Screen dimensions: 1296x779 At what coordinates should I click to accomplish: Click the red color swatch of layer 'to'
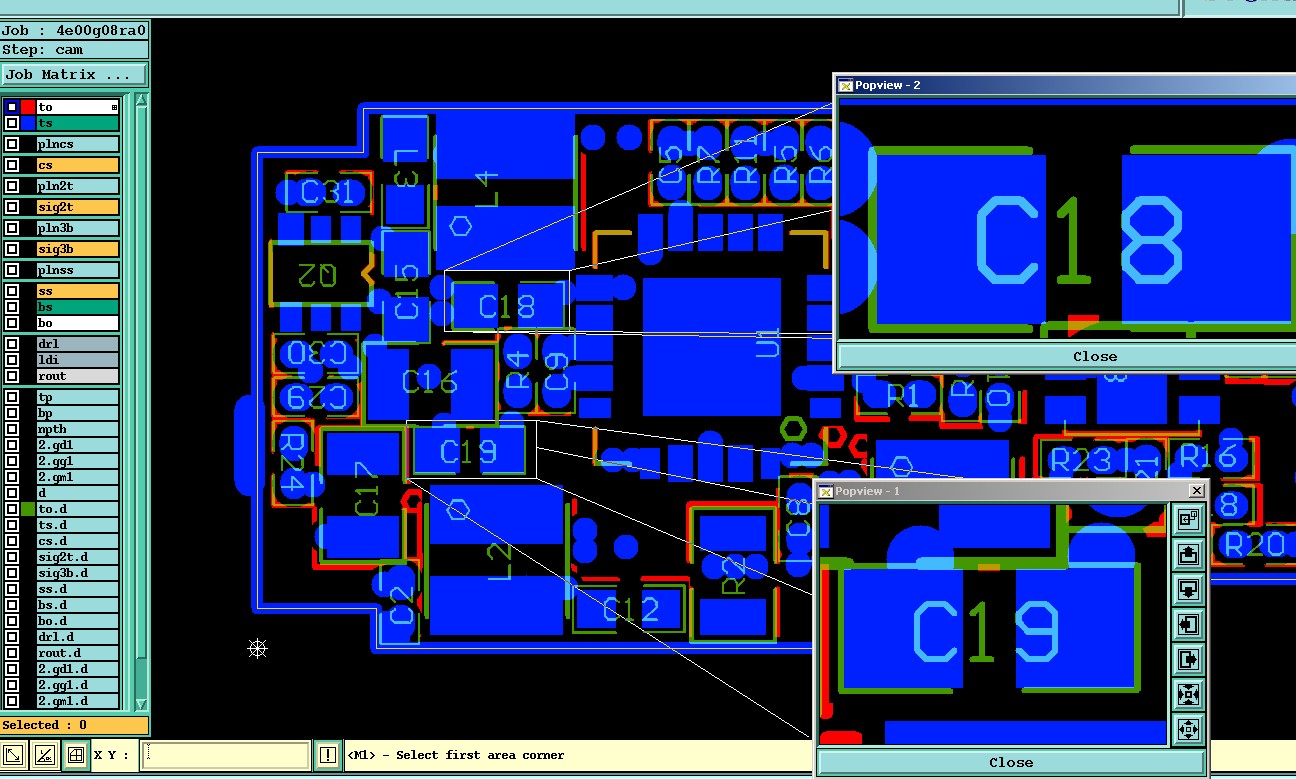point(28,107)
